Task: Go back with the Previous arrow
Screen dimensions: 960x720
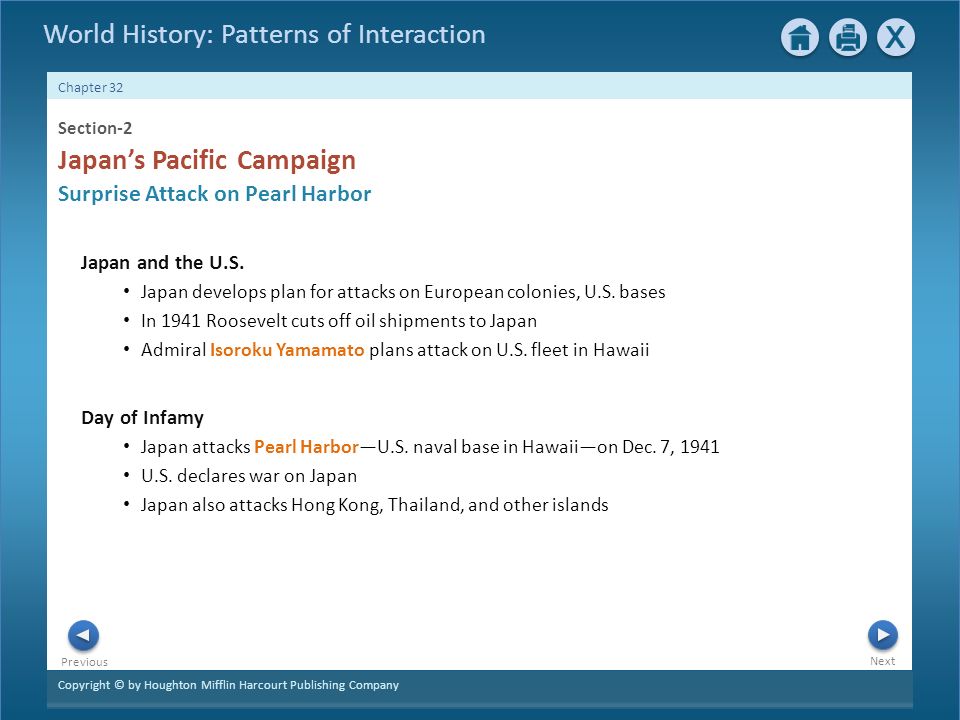Action: point(83,636)
